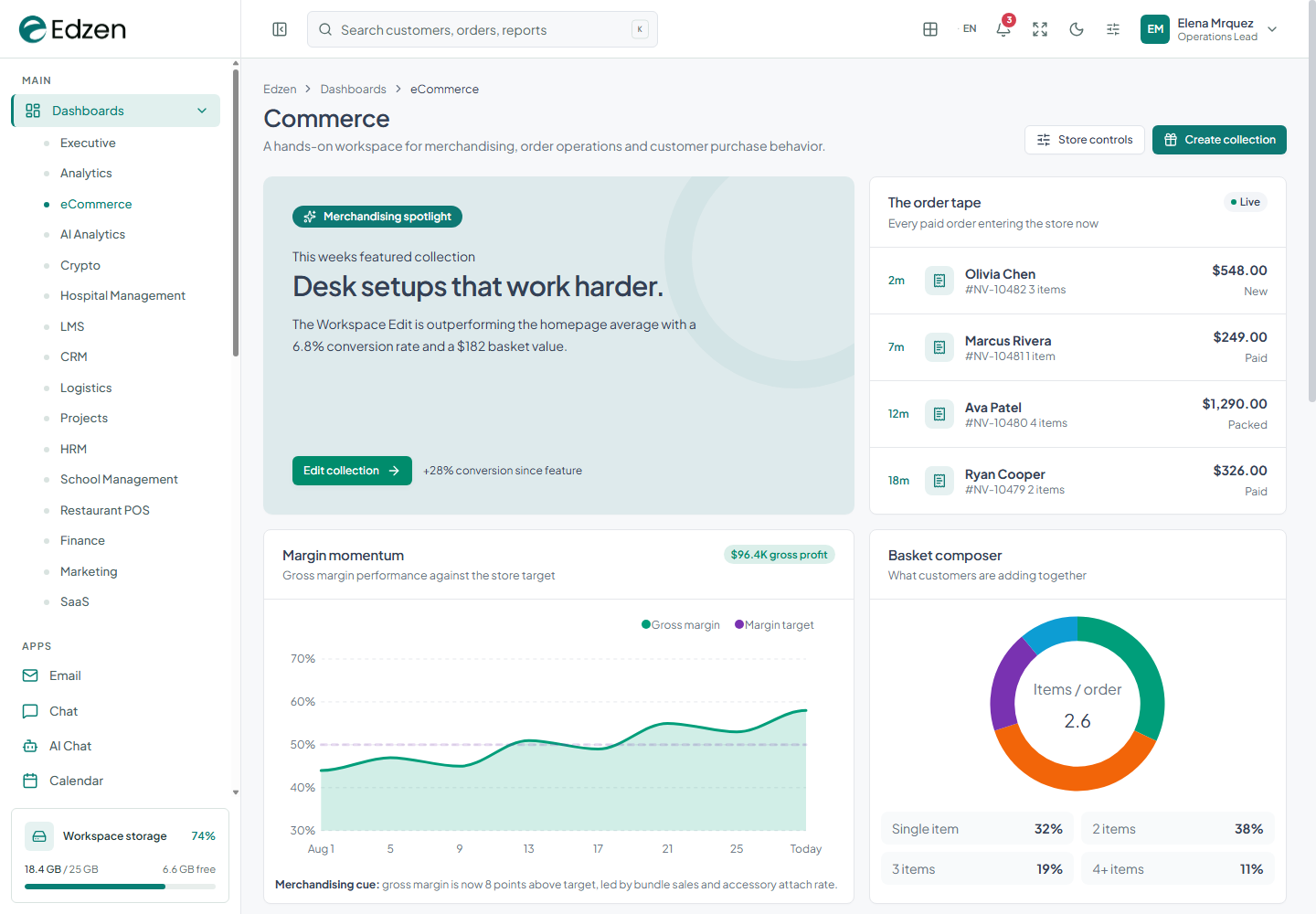Open theme customizer sliders icon
Screen dimensions: 1316x914
coord(1113,29)
